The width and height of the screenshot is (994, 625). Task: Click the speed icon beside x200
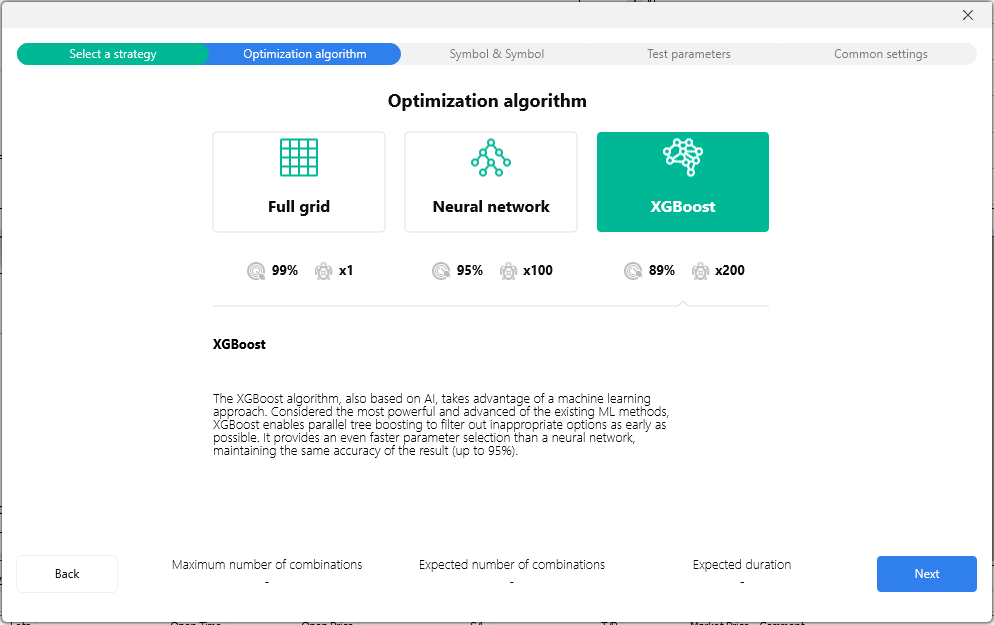coord(699,270)
